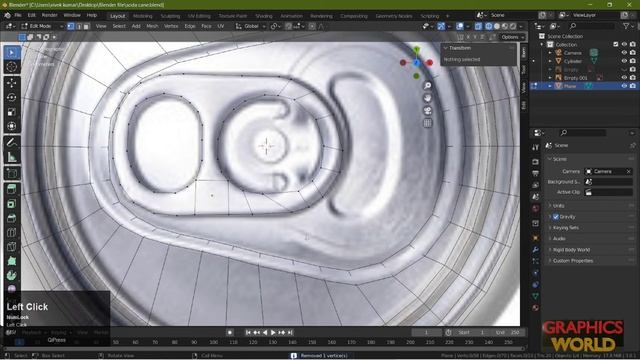
Task: Hide the Cylinder object in viewport
Action: pyautogui.click(x=624, y=61)
